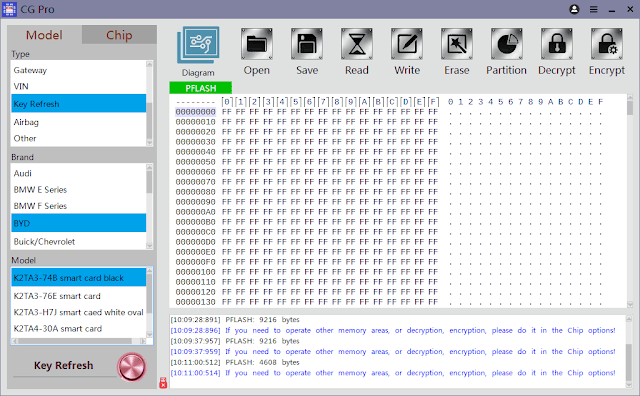Viewport: 640px width, 396px height.
Task: Click the Write icon
Action: pyautogui.click(x=407, y=44)
